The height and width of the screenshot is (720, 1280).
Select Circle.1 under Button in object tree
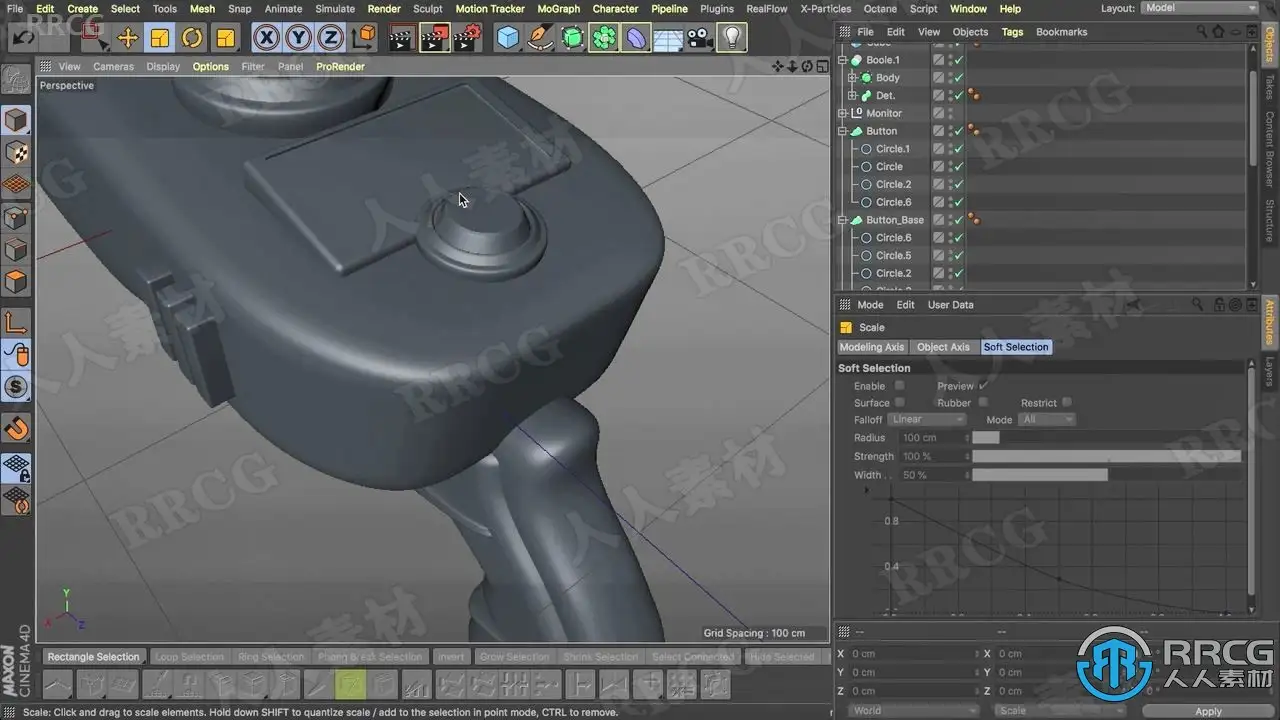893,149
